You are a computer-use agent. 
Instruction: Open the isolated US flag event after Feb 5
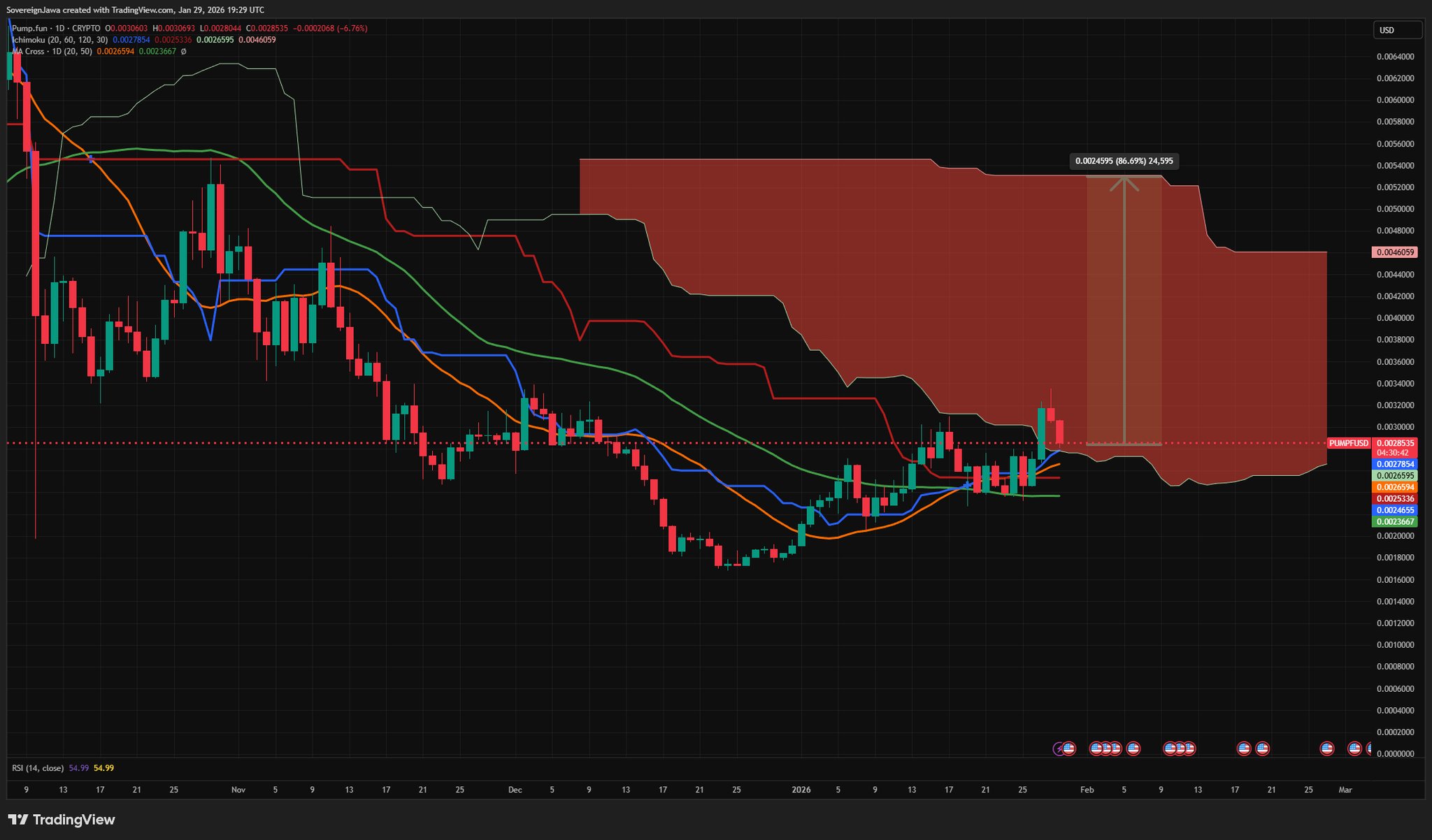click(x=1133, y=748)
